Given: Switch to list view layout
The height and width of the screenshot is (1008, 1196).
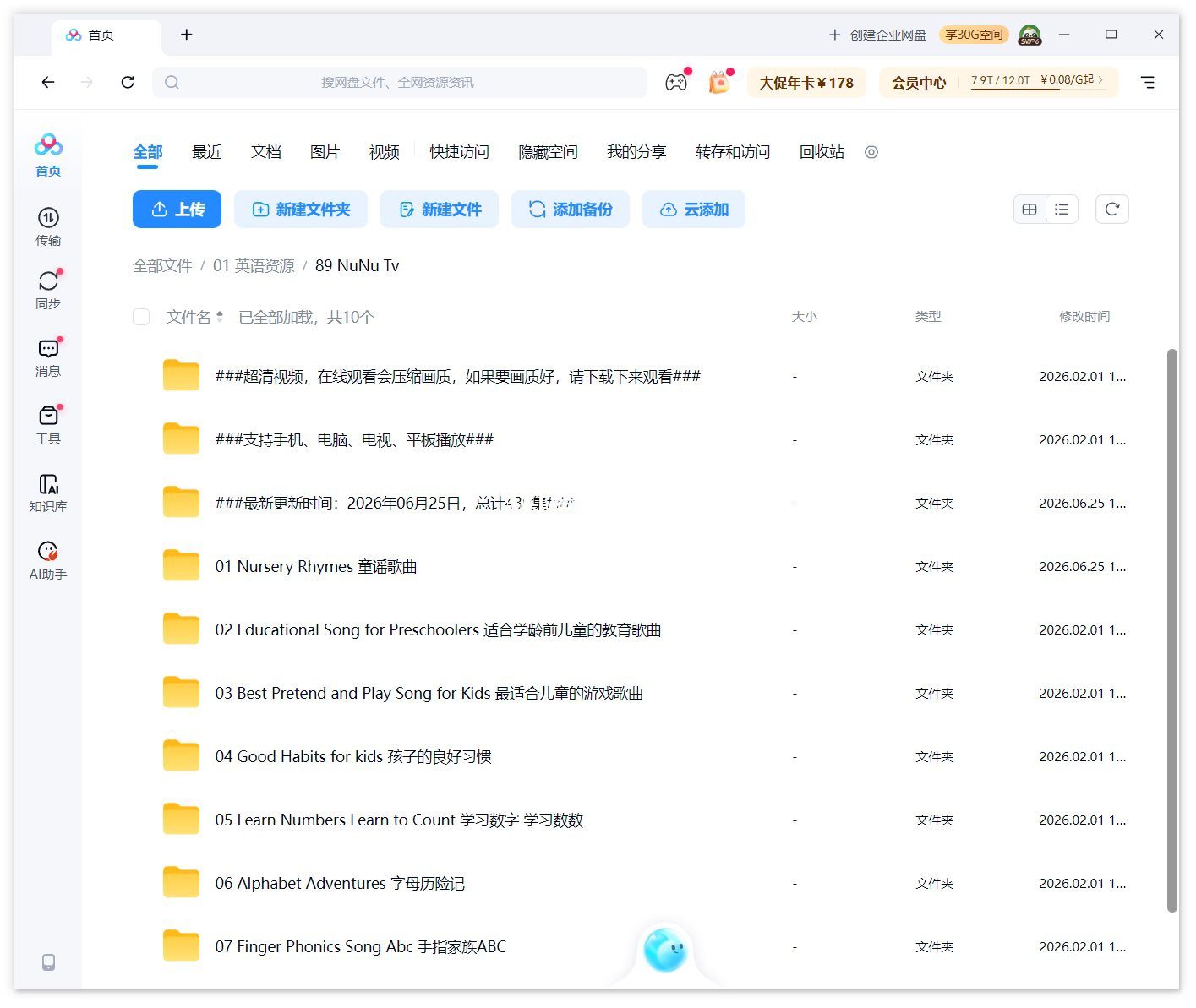Looking at the screenshot, I should coord(1062,210).
